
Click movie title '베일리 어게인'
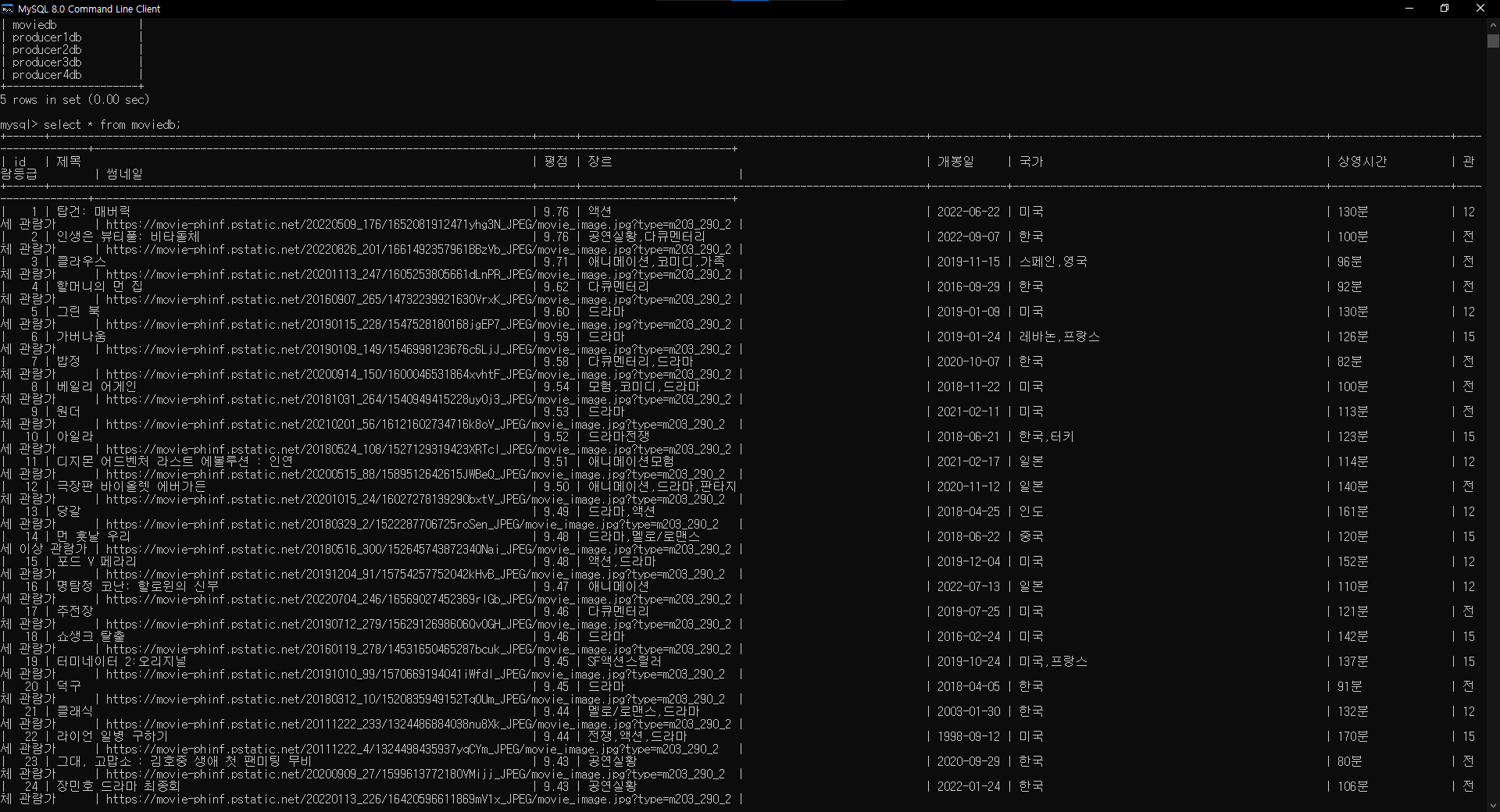97,386
